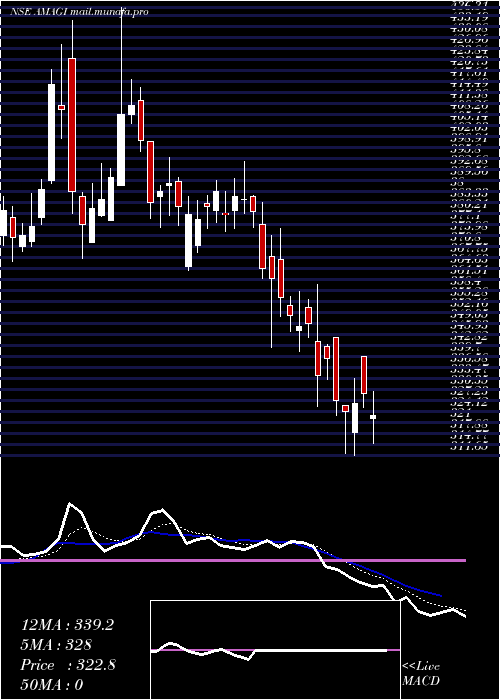Select the latest rightmost candlestick on the chart
This screenshot has height=700, width=500.
(373, 417)
